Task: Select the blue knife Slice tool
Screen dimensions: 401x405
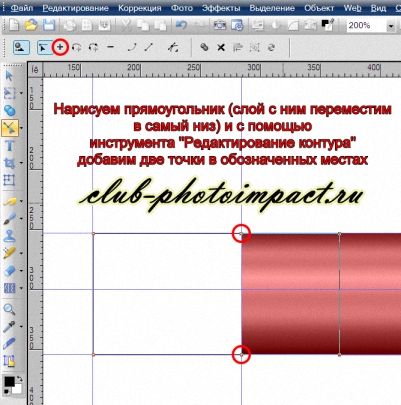Action: 9,344
